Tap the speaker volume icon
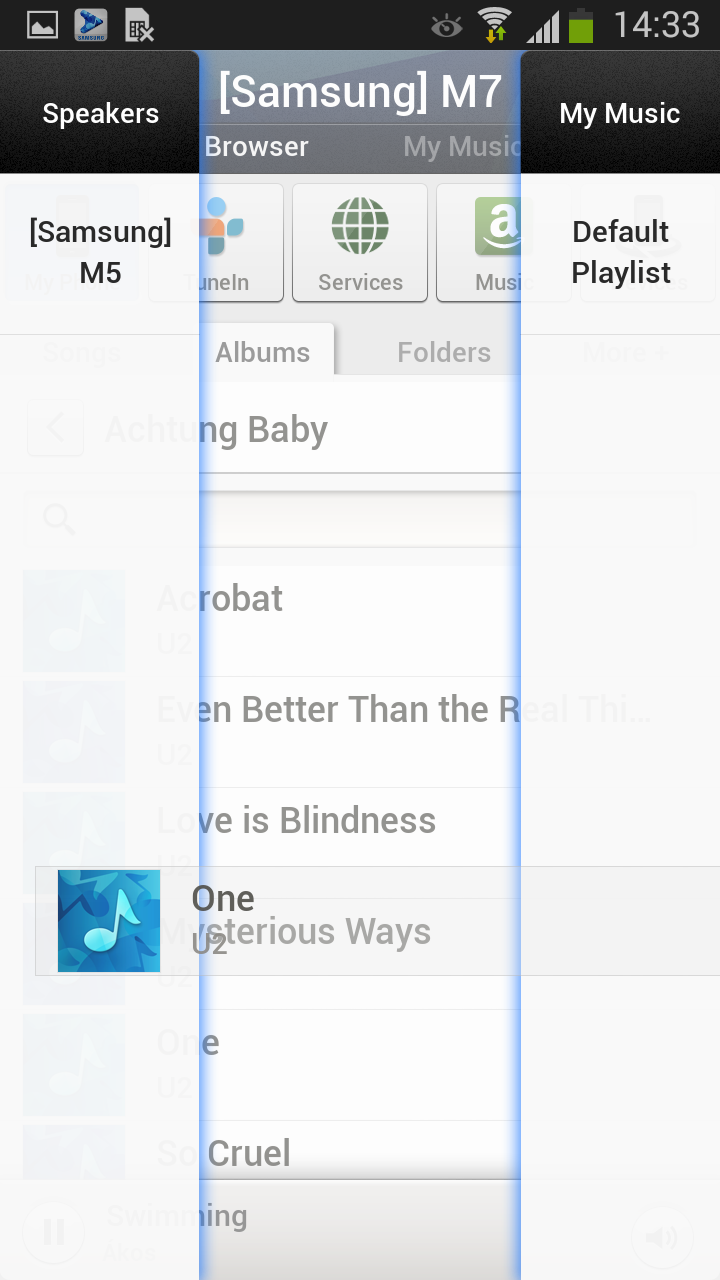 point(661,1238)
